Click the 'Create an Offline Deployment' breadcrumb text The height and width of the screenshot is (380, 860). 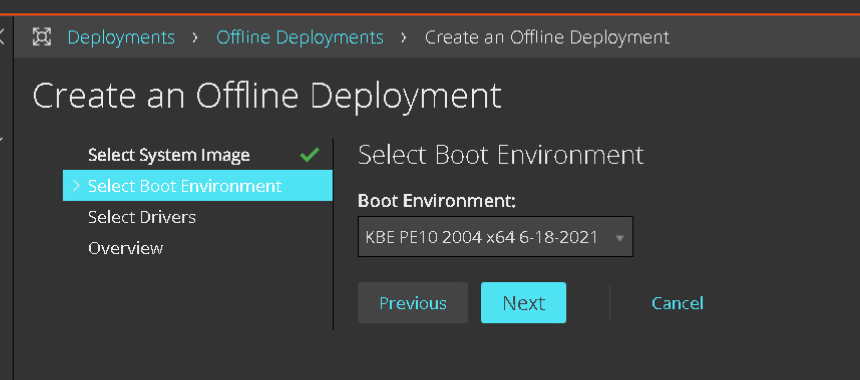point(547,37)
